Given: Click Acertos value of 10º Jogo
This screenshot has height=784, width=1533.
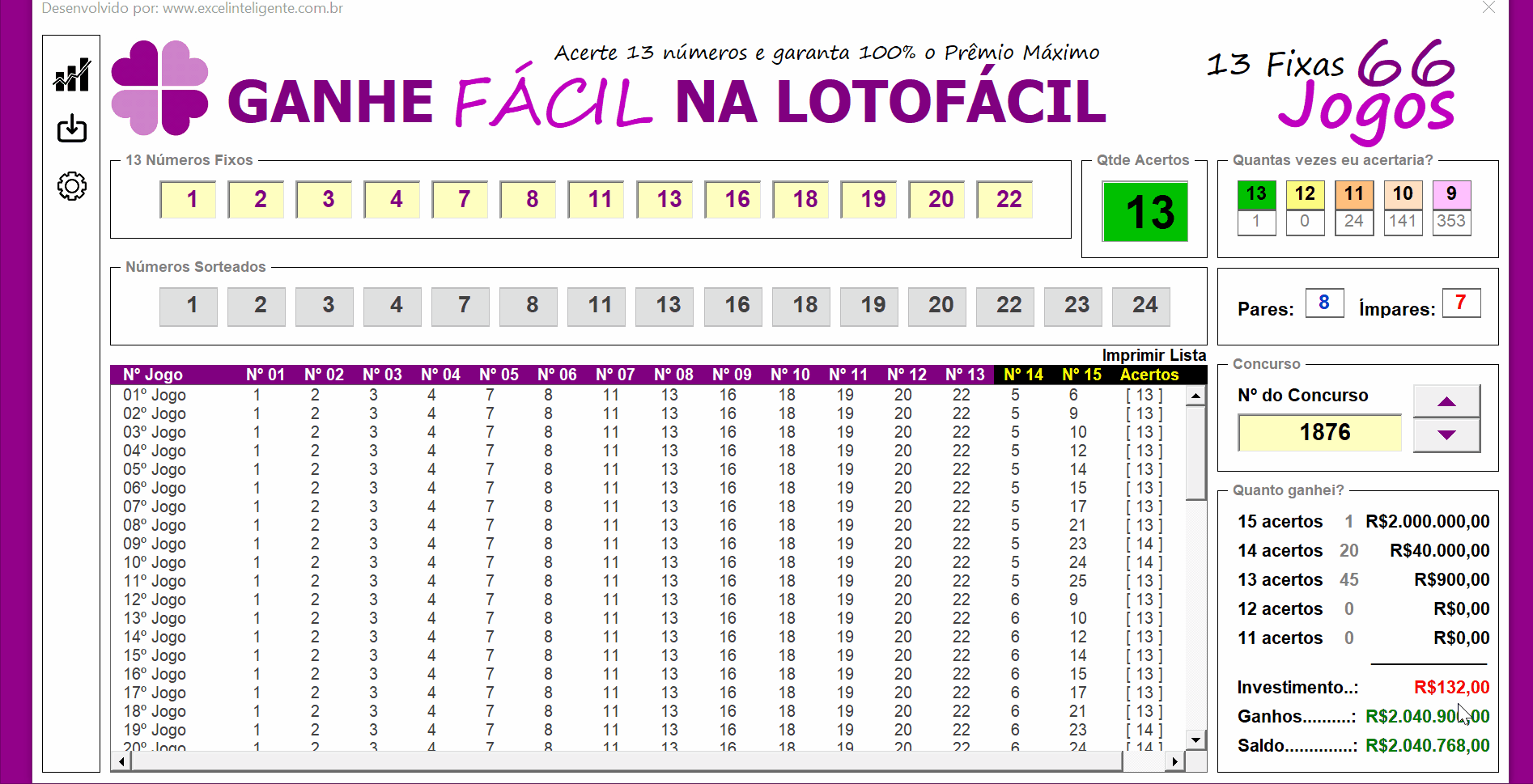Looking at the screenshot, I should (1144, 562).
